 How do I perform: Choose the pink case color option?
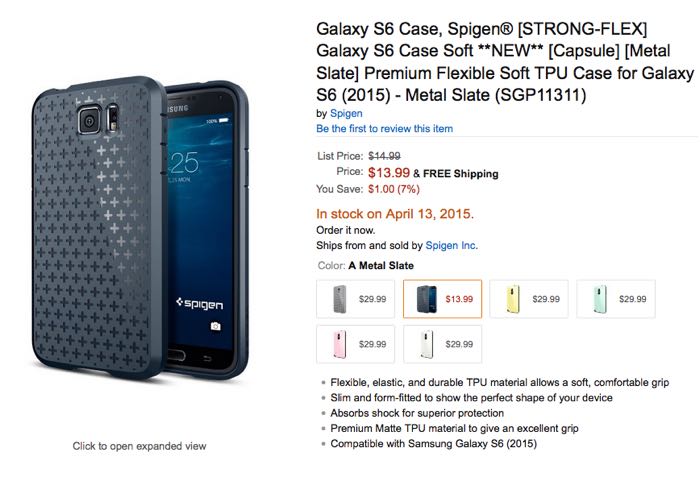359,343
